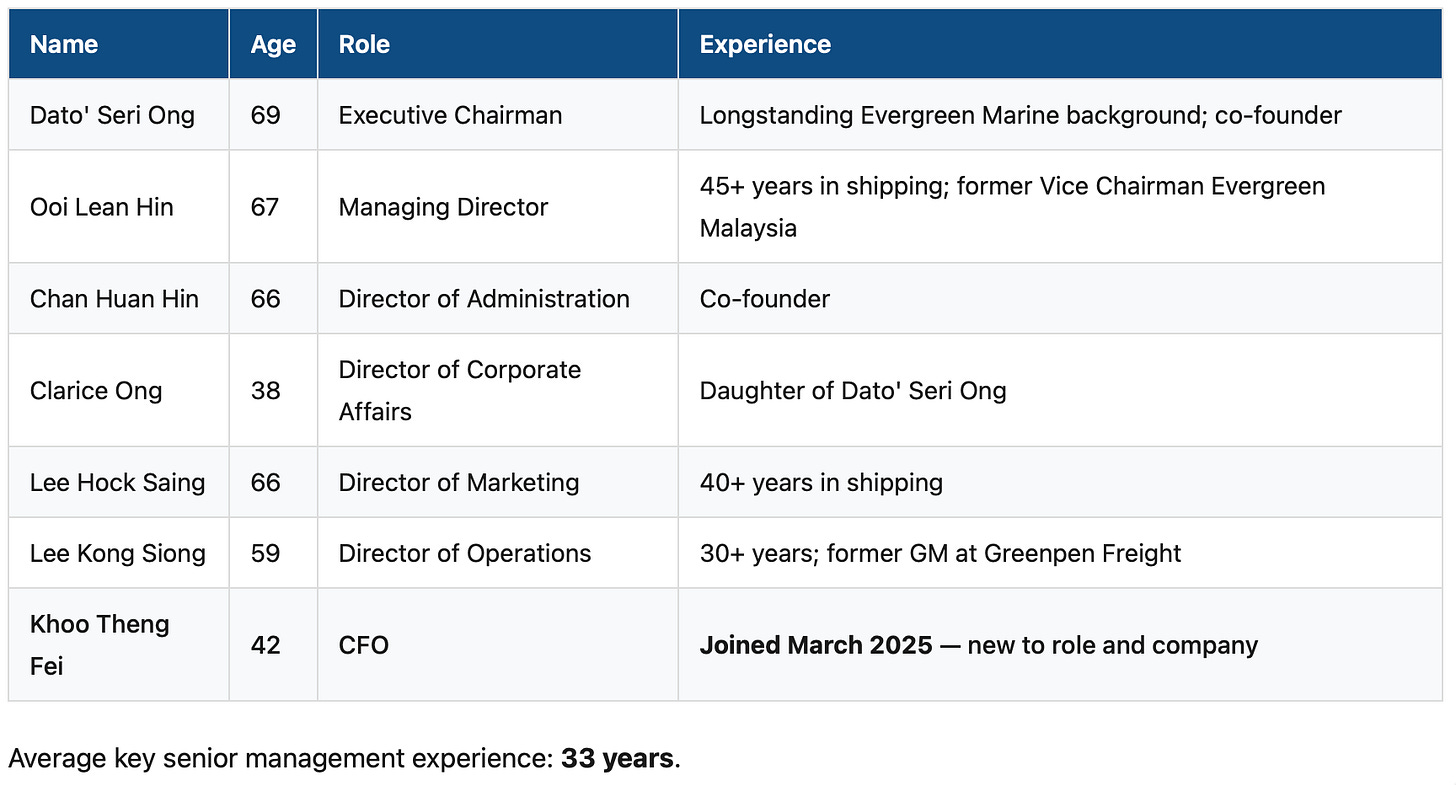Click the Khoo Theng Fei name cell

point(119,645)
